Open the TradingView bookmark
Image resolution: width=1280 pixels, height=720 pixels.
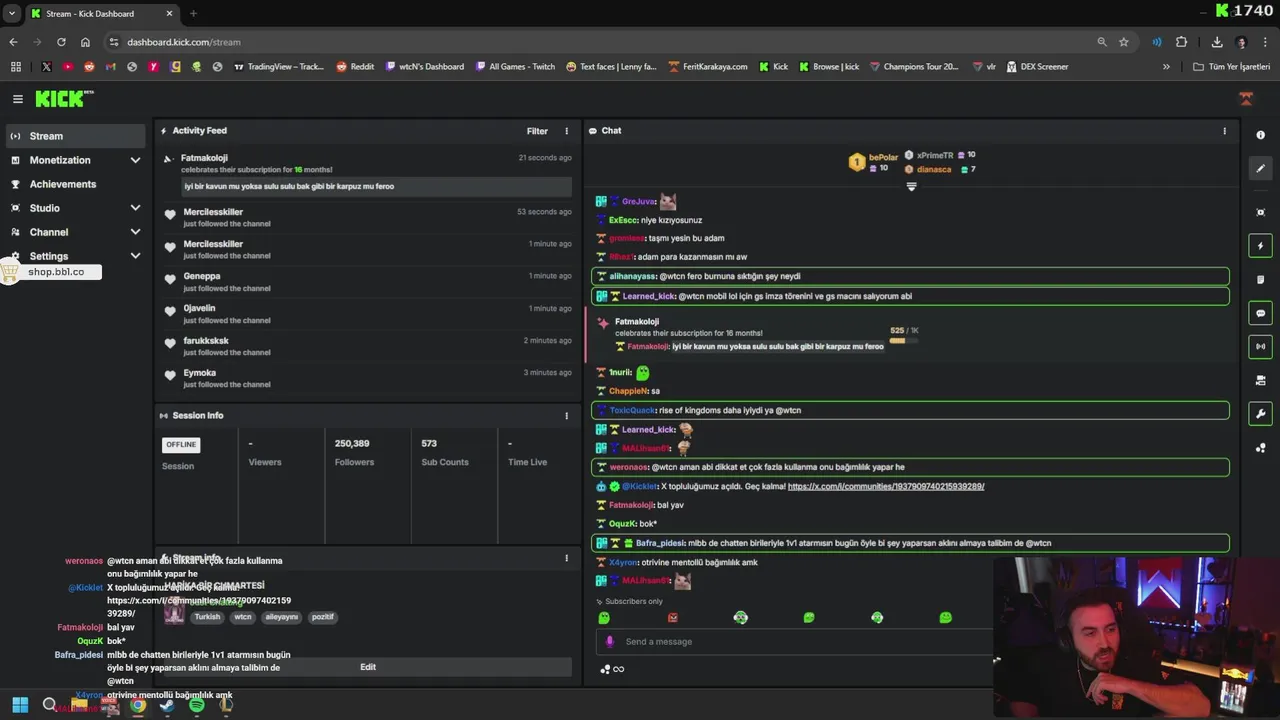[279, 67]
